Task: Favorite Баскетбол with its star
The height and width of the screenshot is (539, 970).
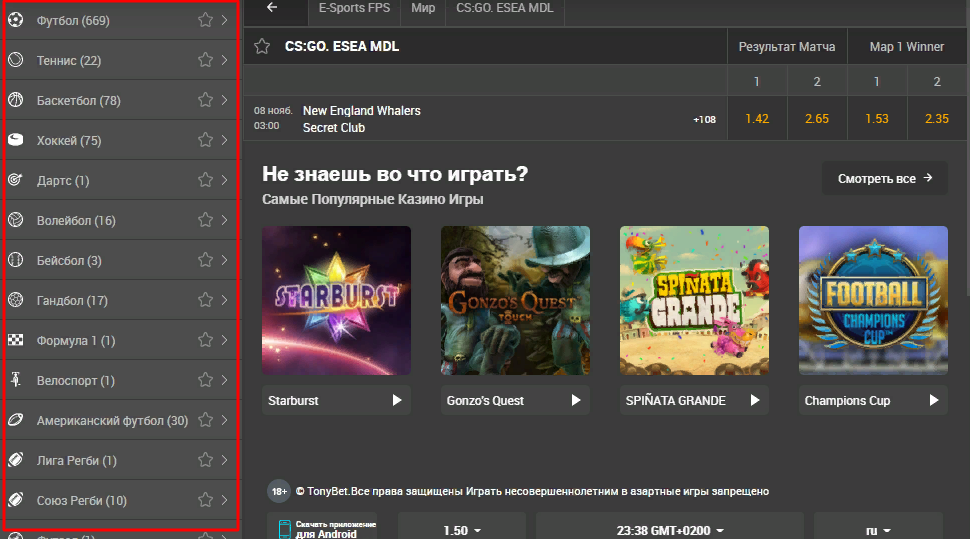Action: click(205, 100)
